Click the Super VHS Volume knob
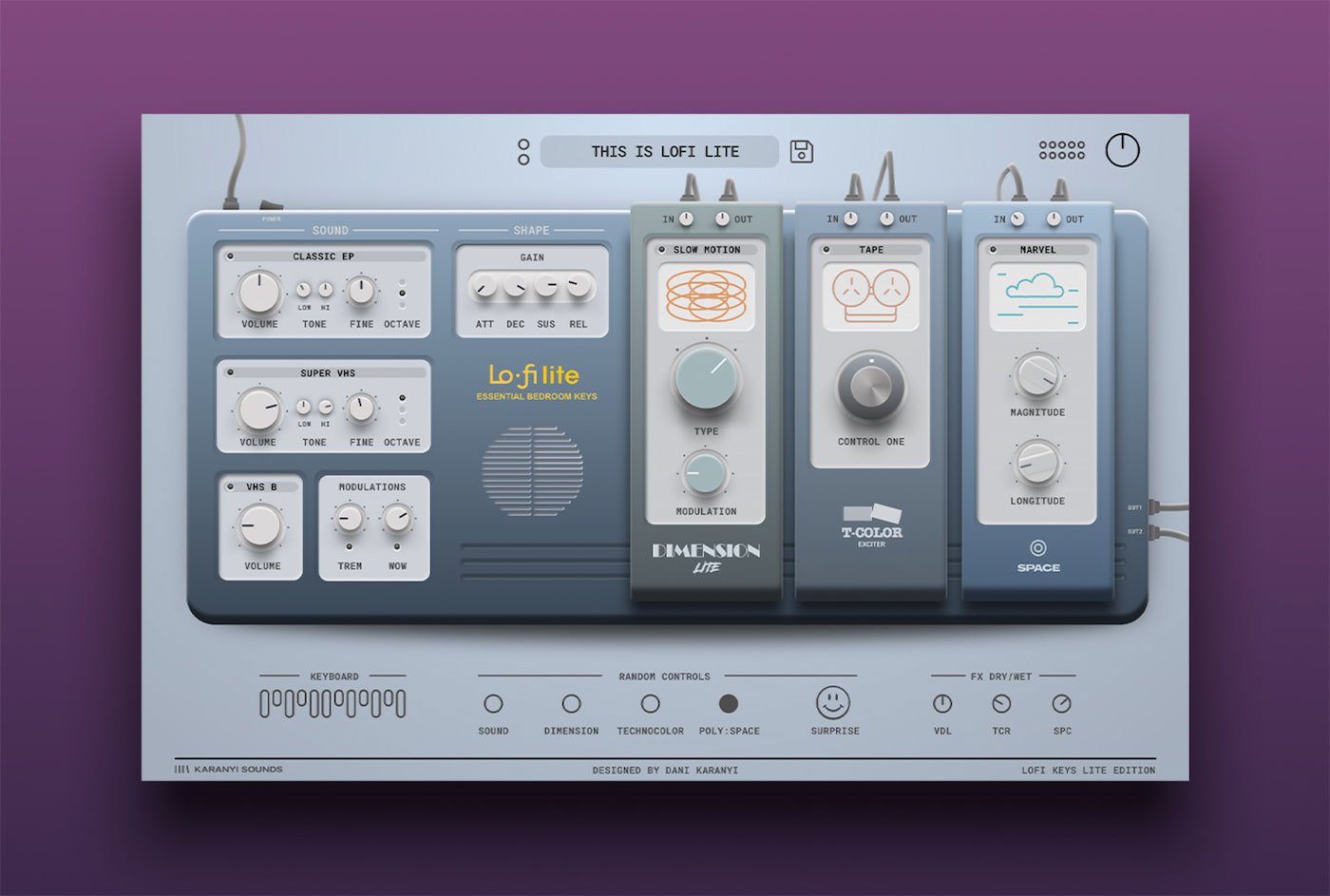The image size is (1330, 896). [x=258, y=410]
